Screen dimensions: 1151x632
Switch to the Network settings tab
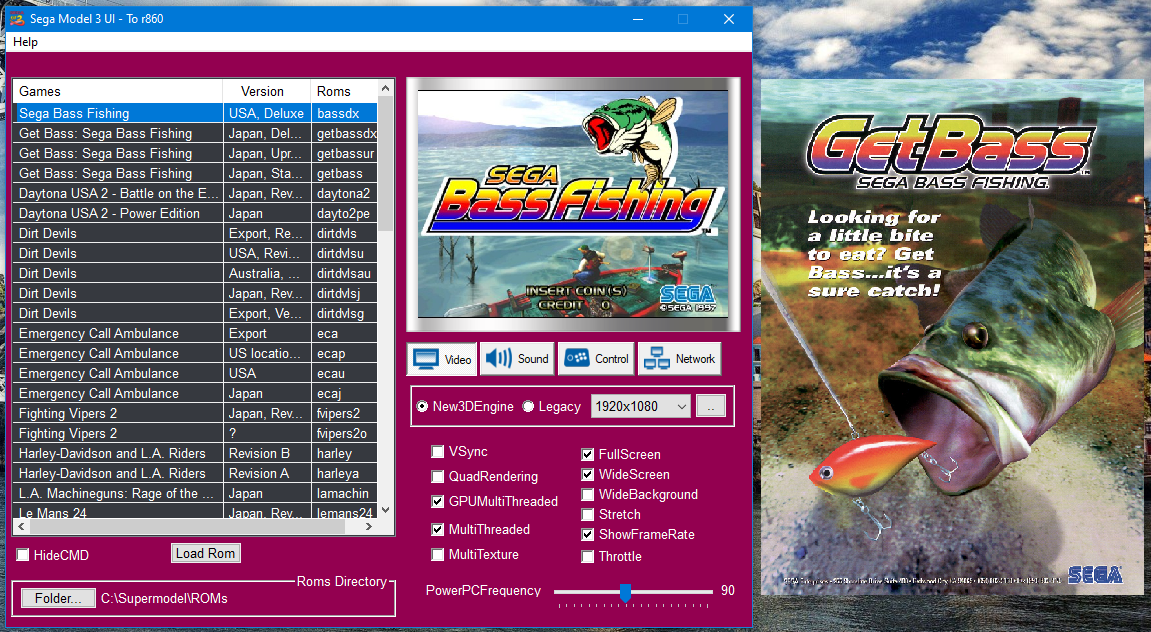(x=679, y=359)
